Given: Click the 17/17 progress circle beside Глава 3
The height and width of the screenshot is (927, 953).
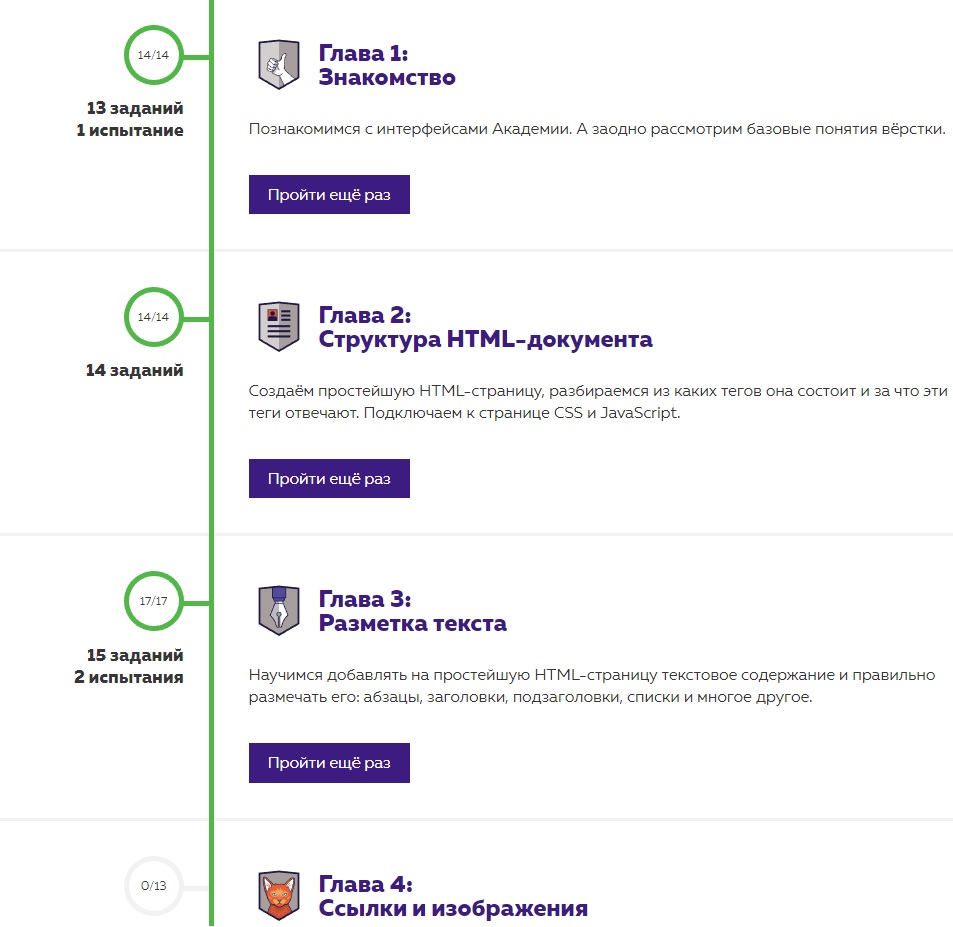Looking at the screenshot, I should tap(153, 601).
